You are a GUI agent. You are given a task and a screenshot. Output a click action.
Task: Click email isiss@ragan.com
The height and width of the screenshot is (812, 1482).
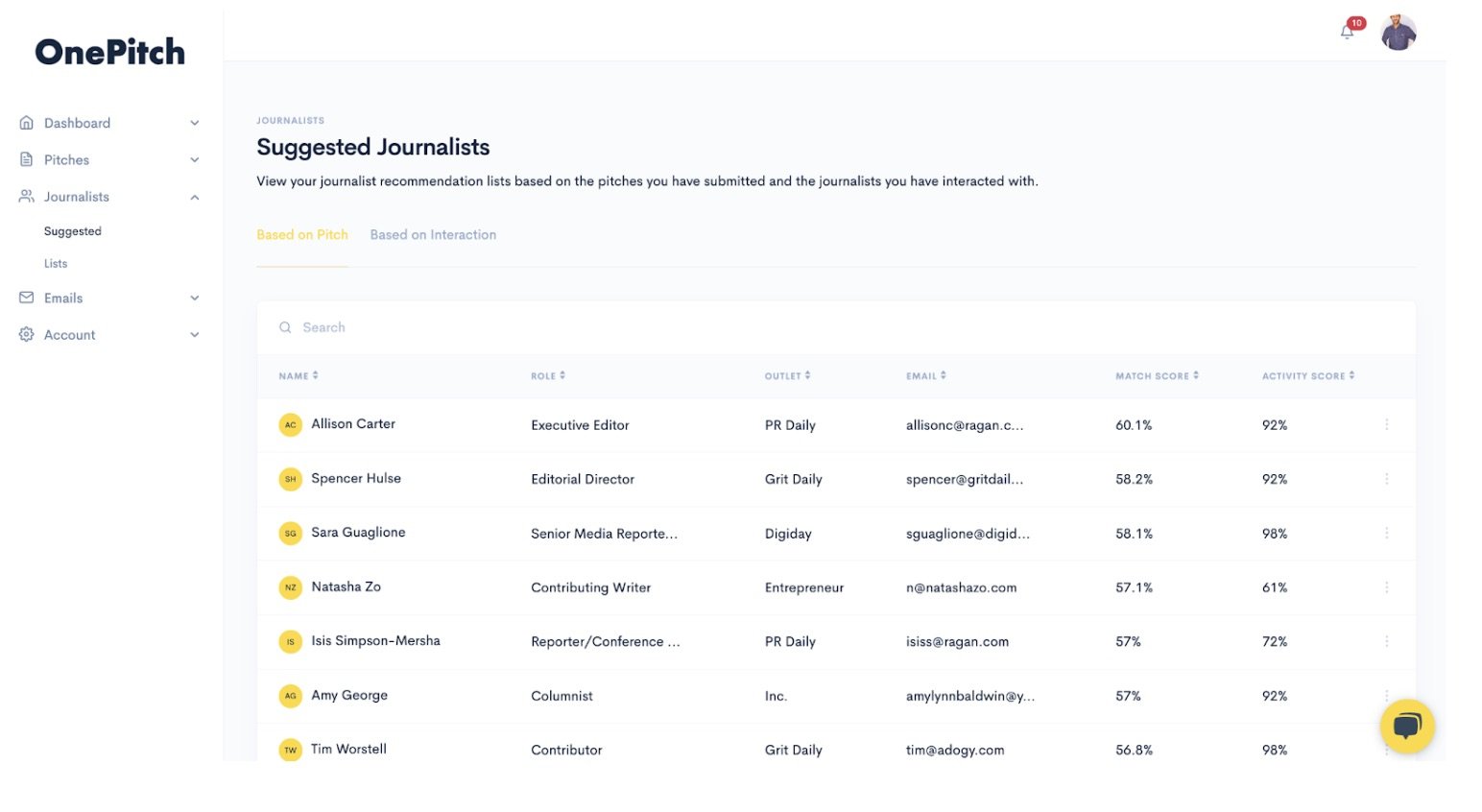point(957,641)
